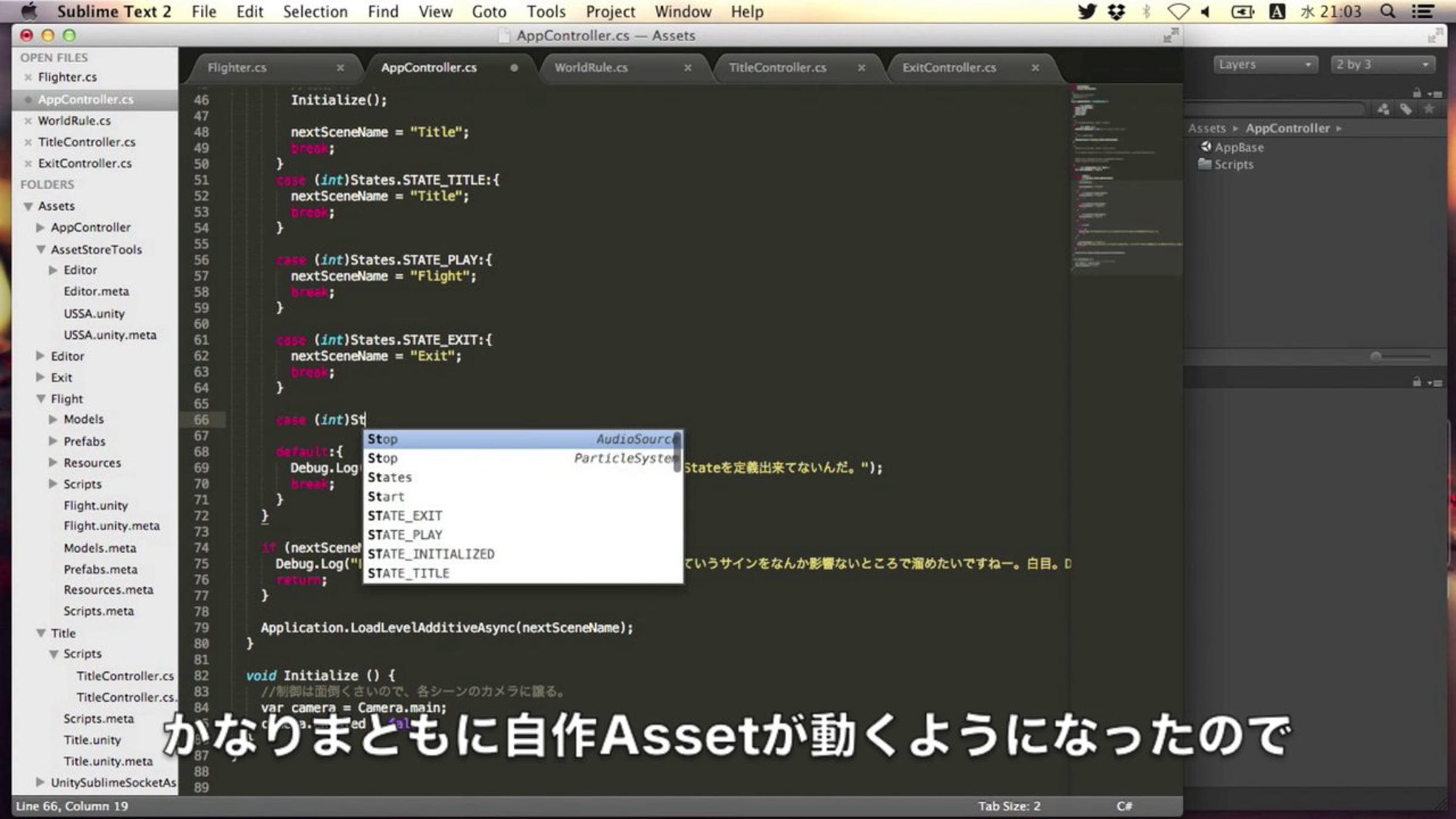1456x819 pixels.
Task: Open the Wi-Fi status menu
Action: (x=1178, y=12)
